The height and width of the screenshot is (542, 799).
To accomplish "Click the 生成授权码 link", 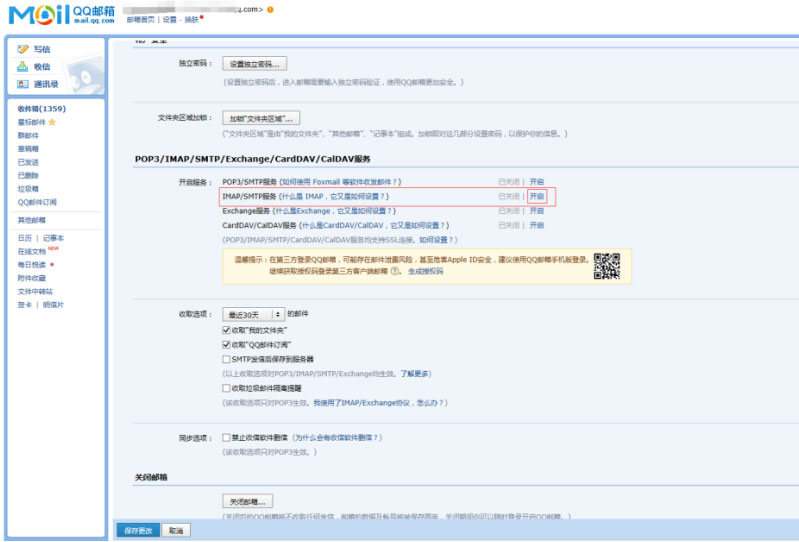I will click(425, 271).
